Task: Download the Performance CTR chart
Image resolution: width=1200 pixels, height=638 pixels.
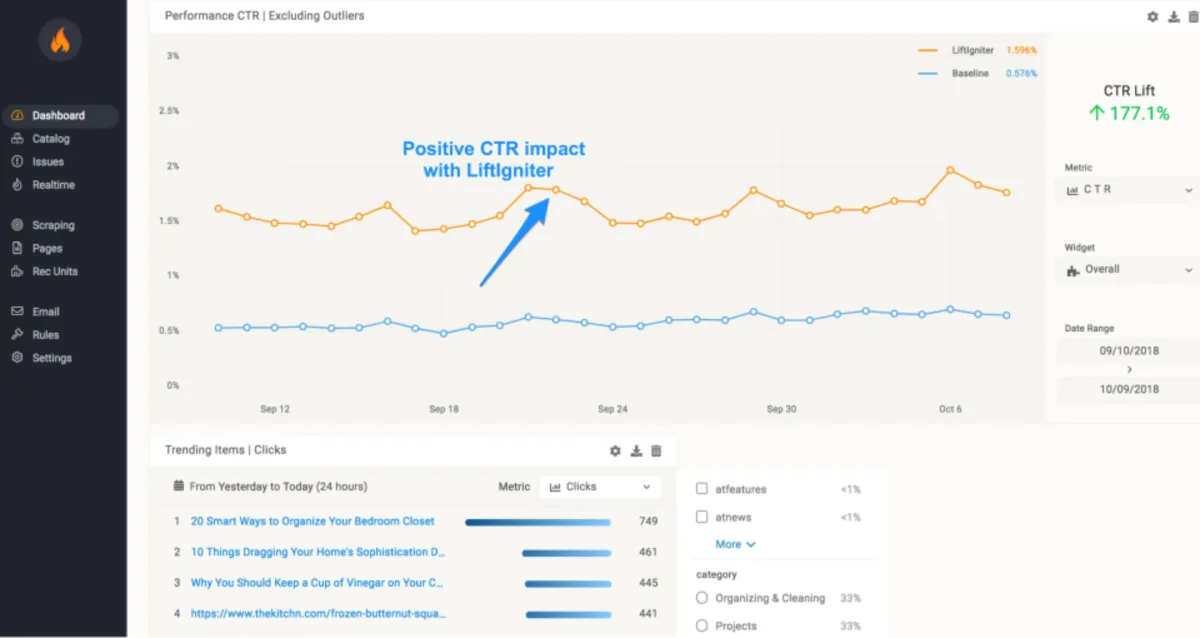Action: pos(1173,17)
